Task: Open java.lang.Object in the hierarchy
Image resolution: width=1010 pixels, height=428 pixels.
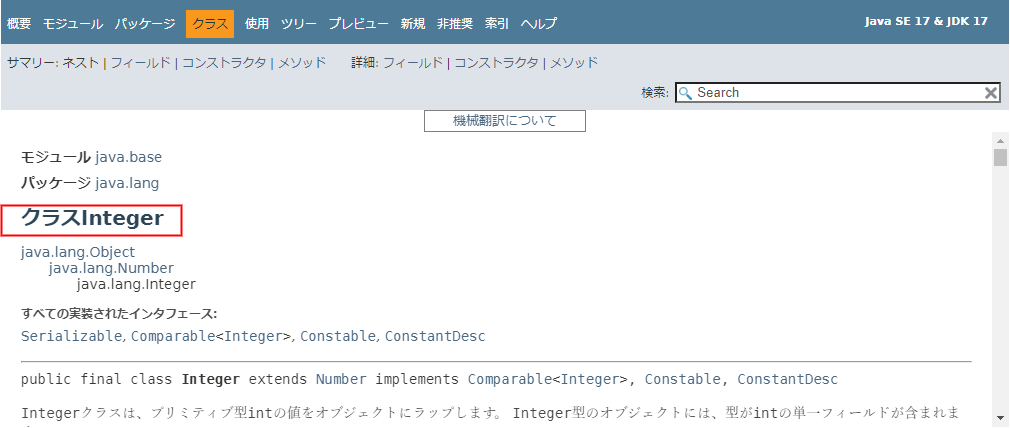Action: click(78, 252)
